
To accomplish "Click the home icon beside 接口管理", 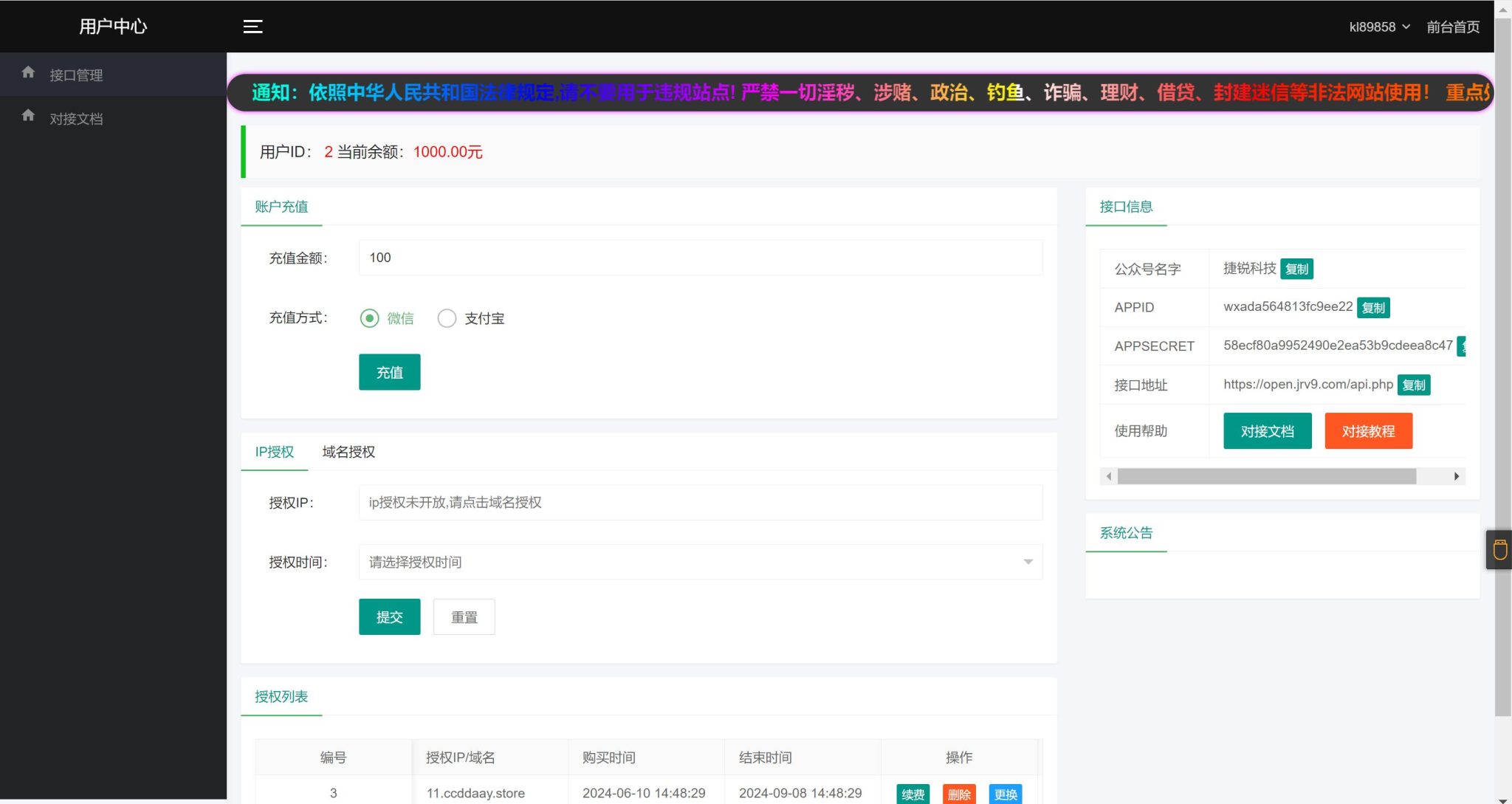I will point(28,72).
